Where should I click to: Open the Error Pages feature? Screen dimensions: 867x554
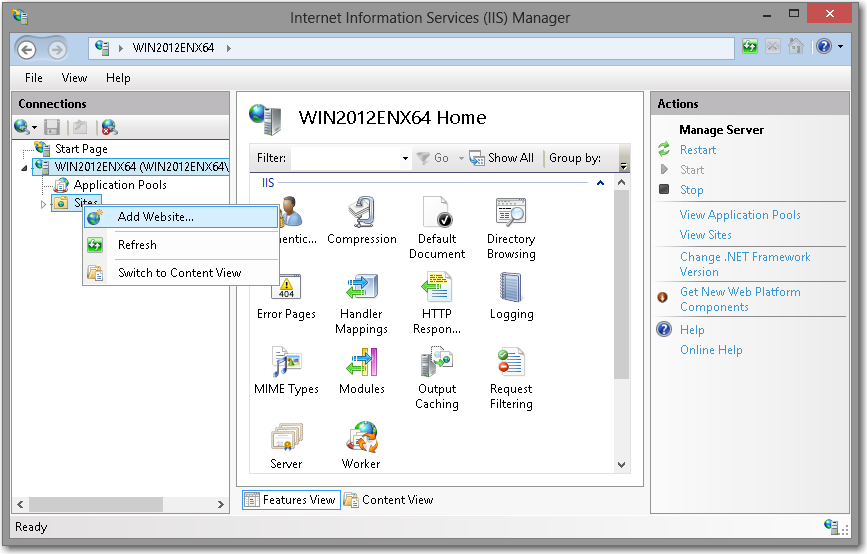286,297
